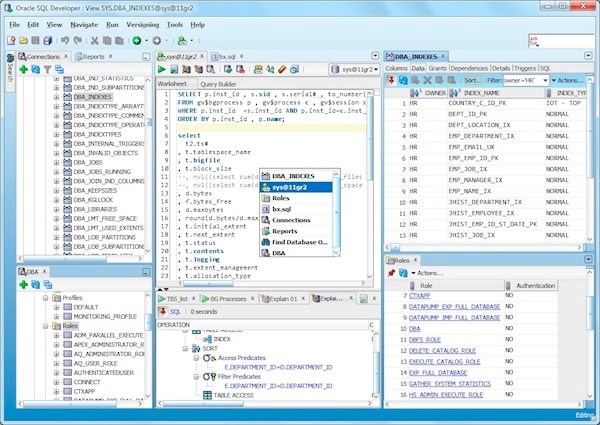The image size is (600, 425).
Task: Click the New Connection green plus icon
Action: 22,71
